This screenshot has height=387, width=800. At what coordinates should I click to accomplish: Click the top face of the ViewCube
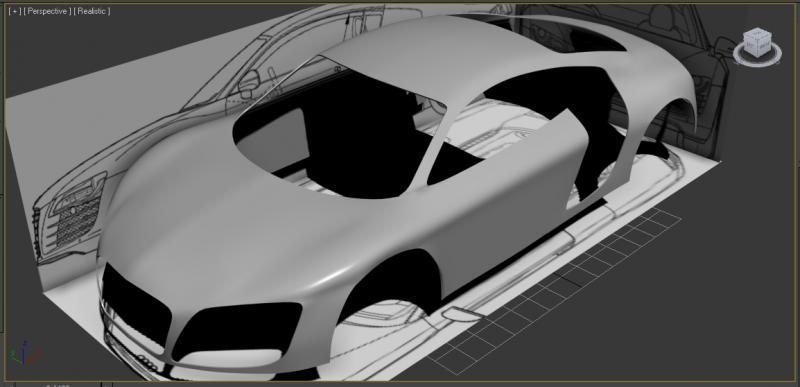click(x=758, y=34)
